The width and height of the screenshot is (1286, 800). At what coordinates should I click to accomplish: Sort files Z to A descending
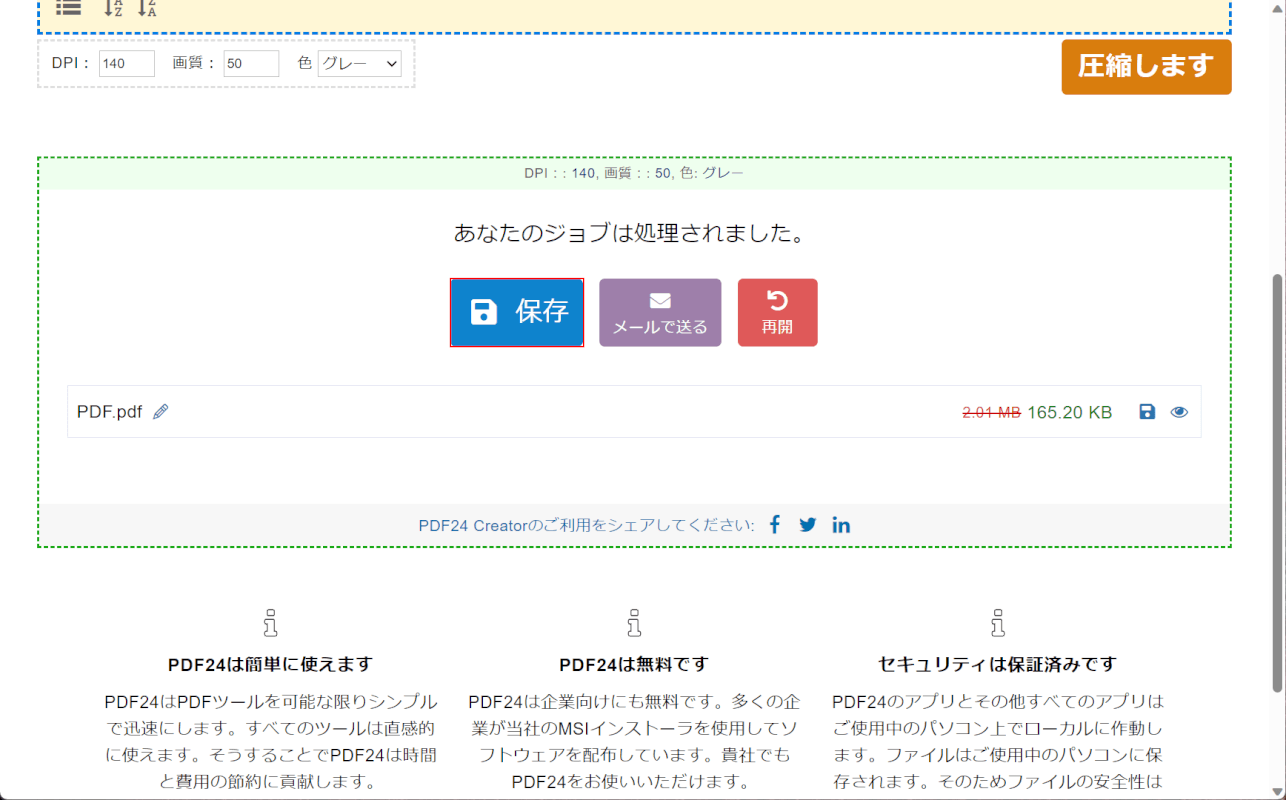pos(146,8)
